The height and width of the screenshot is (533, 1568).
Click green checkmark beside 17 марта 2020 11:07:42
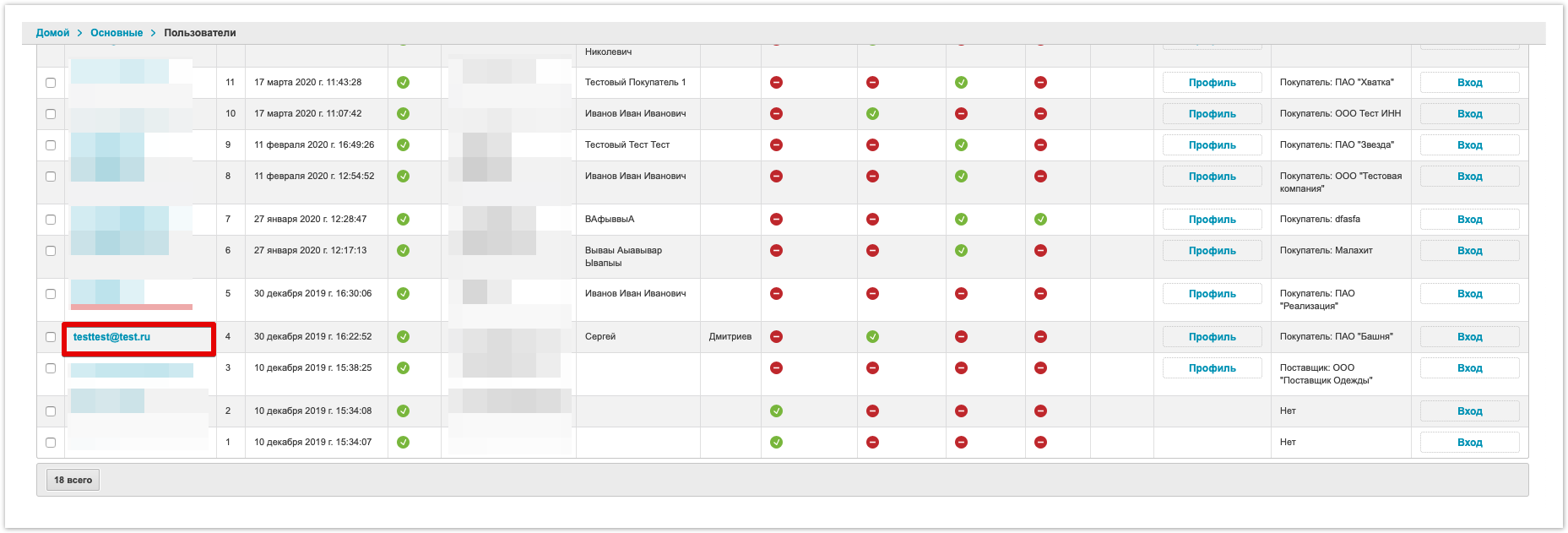click(403, 114)
